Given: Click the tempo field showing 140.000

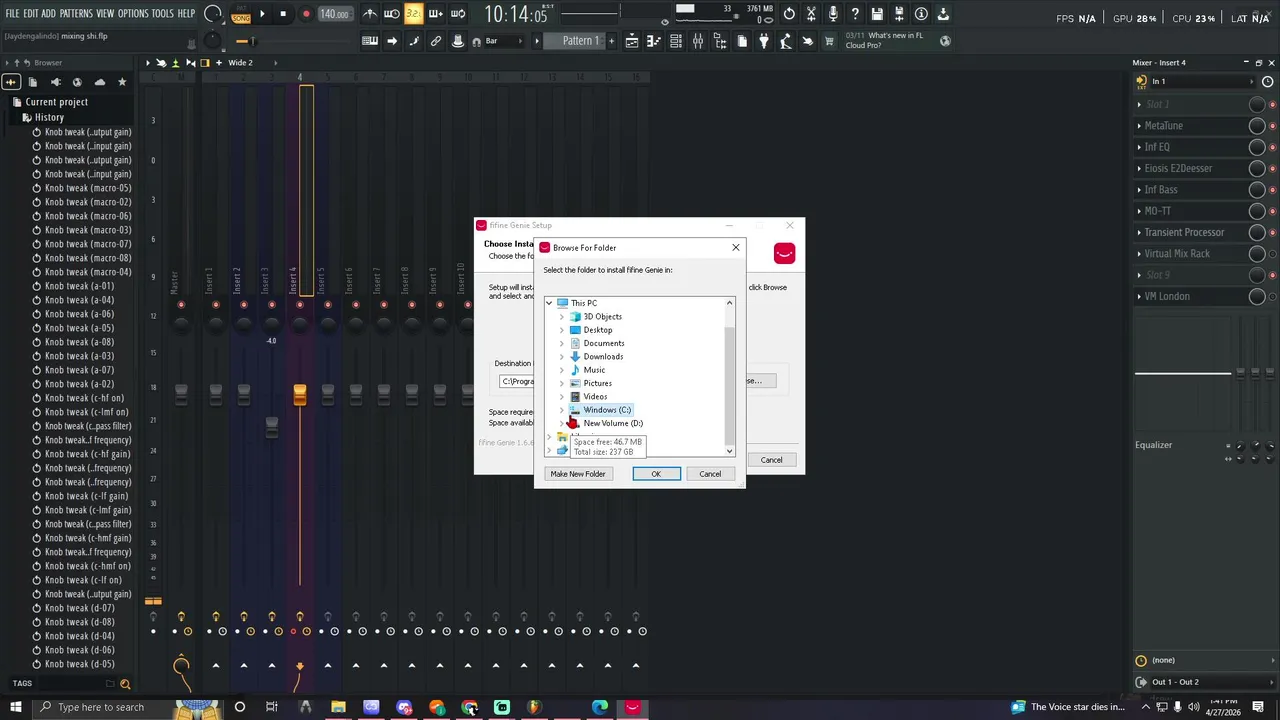Looking at the screenshot, I should point(334,14).
